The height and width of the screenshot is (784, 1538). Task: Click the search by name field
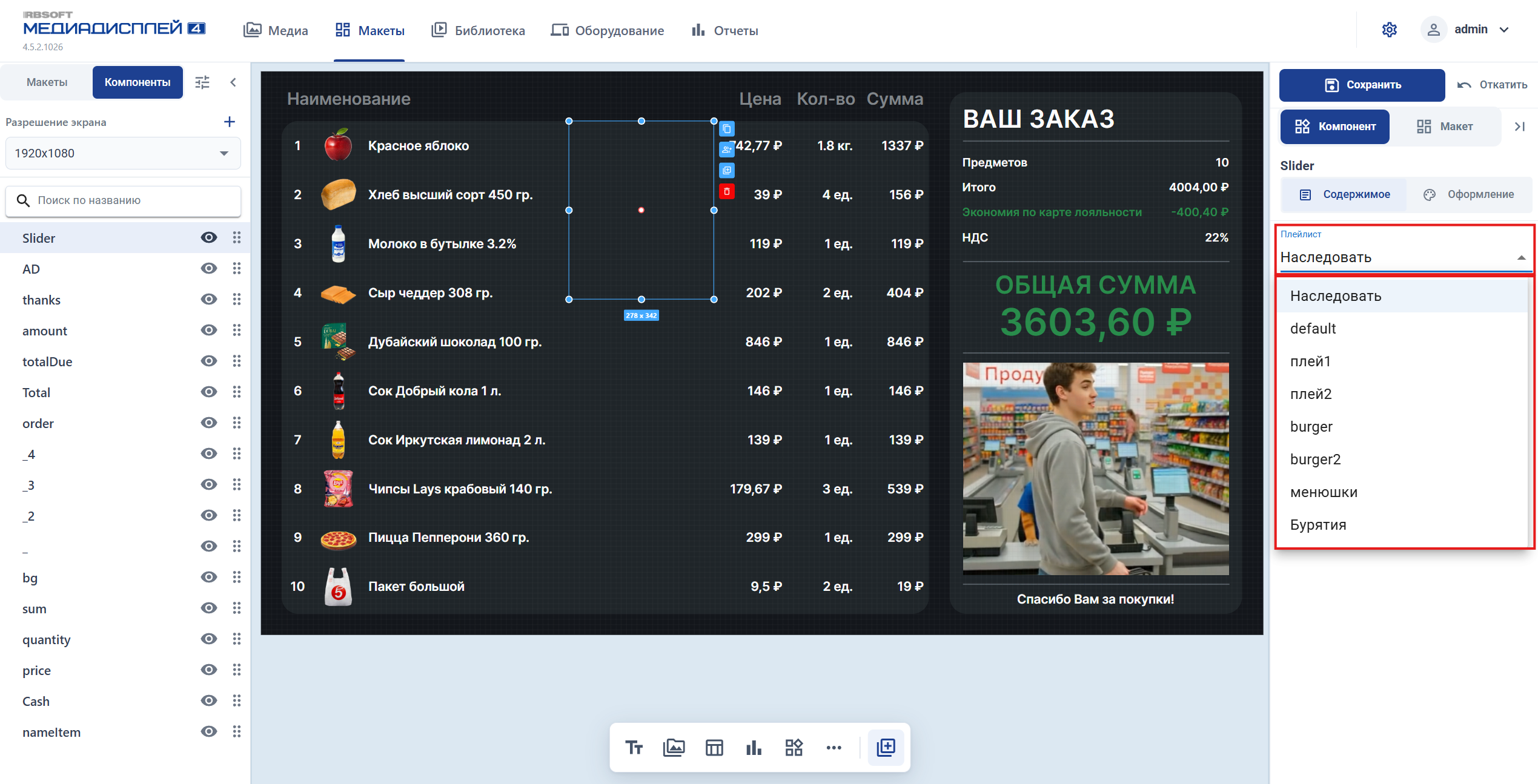tap(123, 200)
